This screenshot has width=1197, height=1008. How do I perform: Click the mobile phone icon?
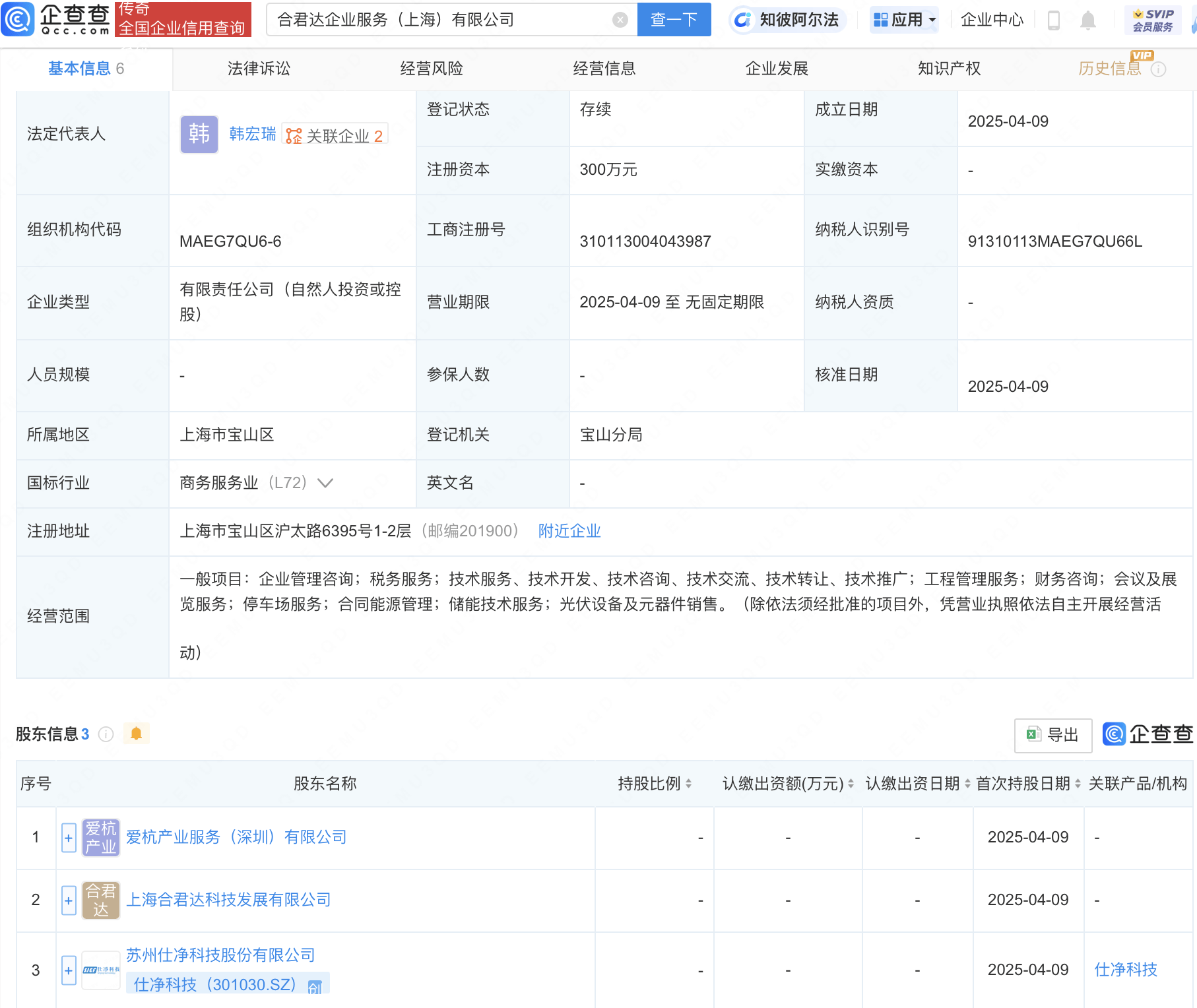click(x=1054, y=20)
